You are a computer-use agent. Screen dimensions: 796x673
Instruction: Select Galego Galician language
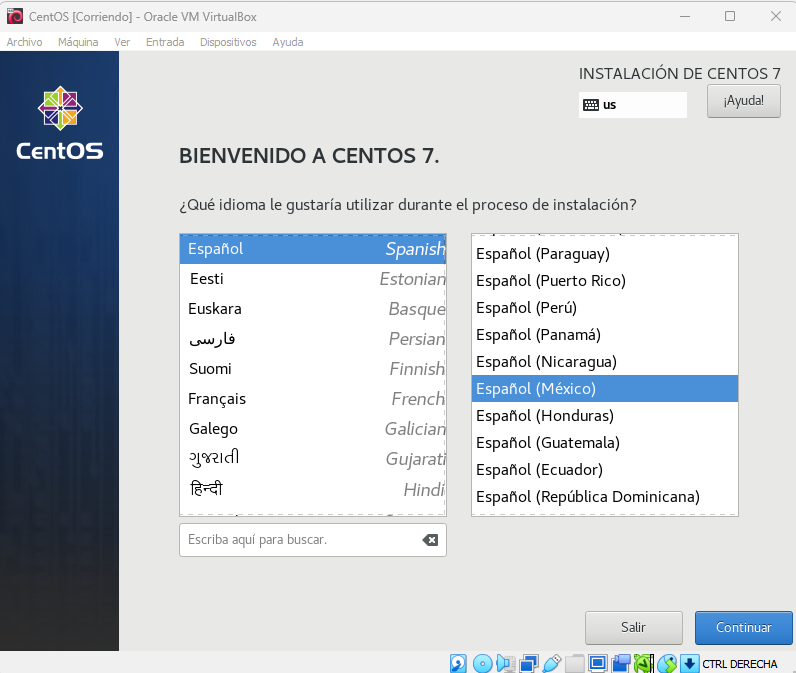click(313, 428)
